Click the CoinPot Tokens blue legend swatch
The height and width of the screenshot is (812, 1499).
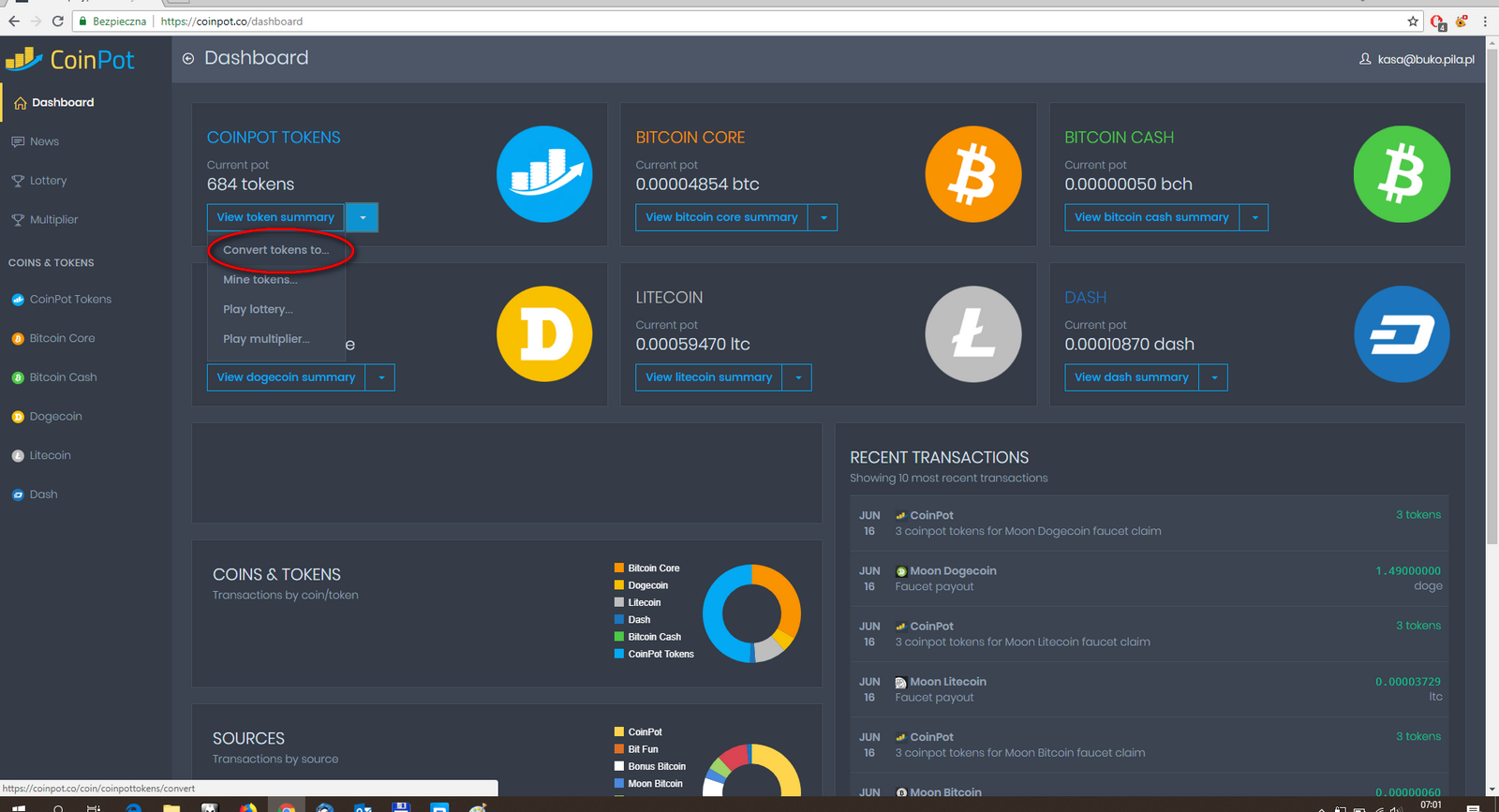point(619,654)
